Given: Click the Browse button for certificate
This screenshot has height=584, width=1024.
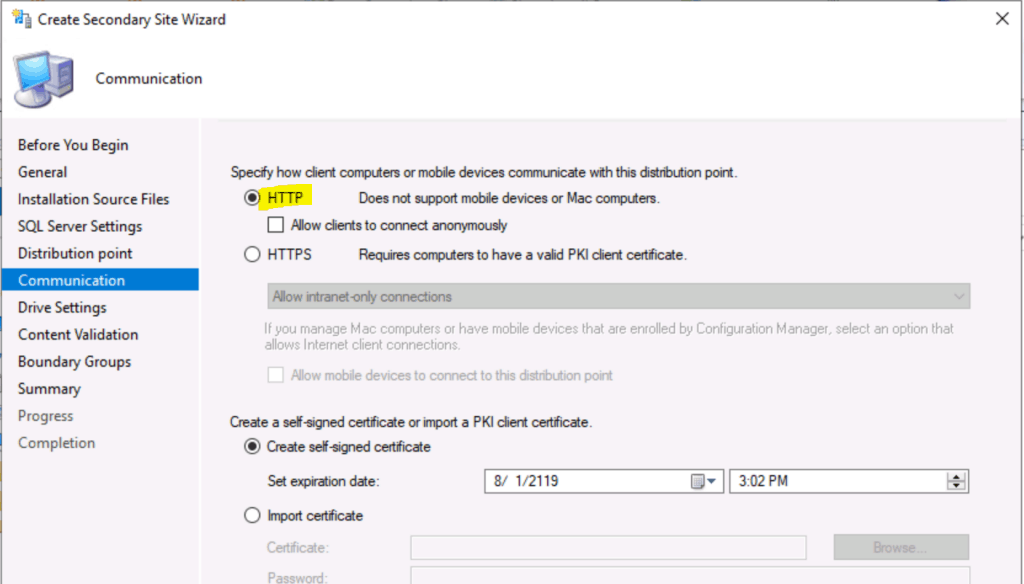Looking at the screenshot, I should [x=901, y=547].
